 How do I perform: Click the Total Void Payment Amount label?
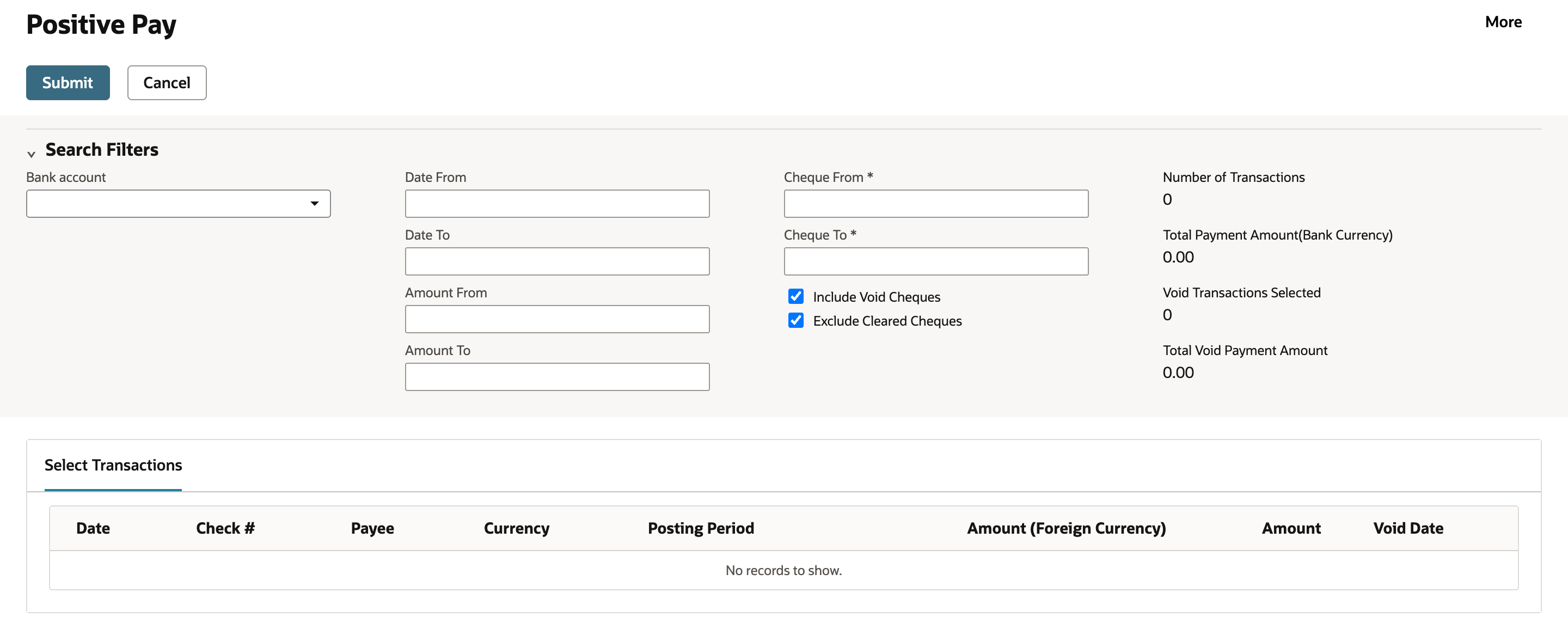[1245, 350]
